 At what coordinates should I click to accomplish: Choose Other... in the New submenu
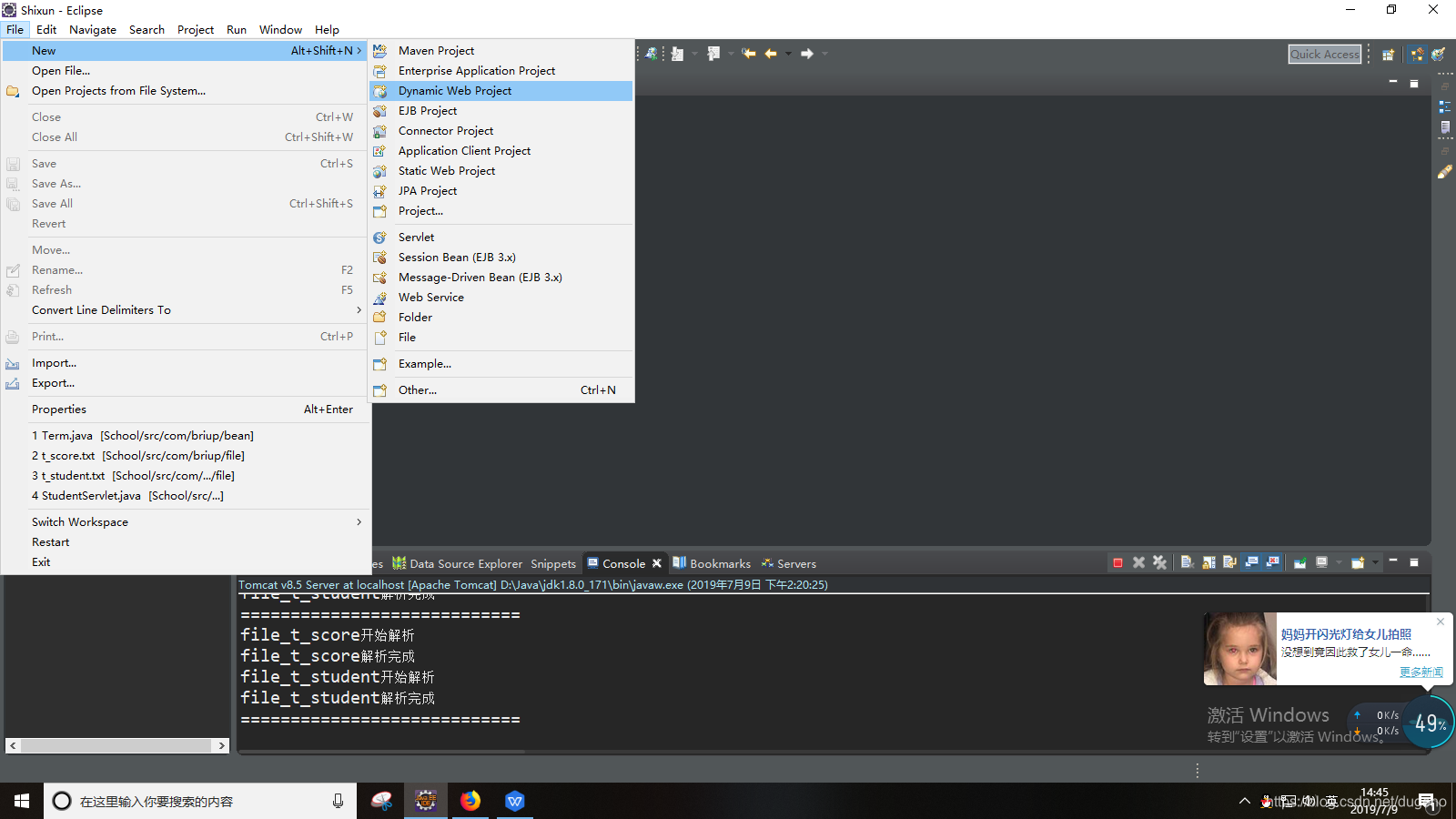pyautogui.click(x=500, y=390)
